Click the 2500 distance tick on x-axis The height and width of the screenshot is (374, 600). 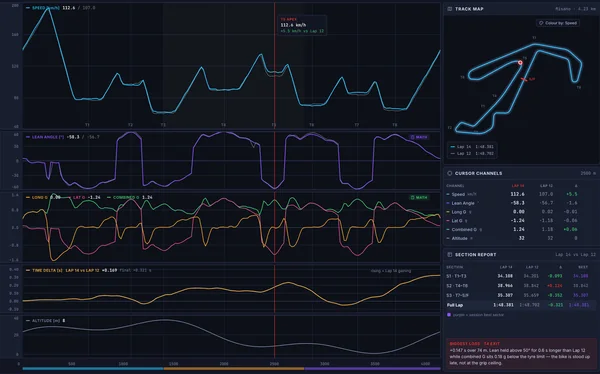point(274,364)
